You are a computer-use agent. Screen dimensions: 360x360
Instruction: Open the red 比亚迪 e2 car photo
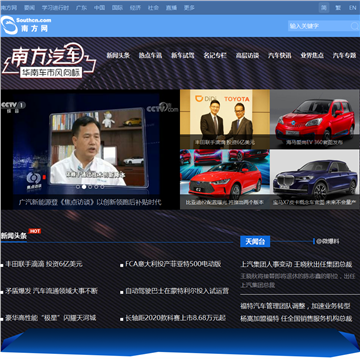(x=225, y=179)
